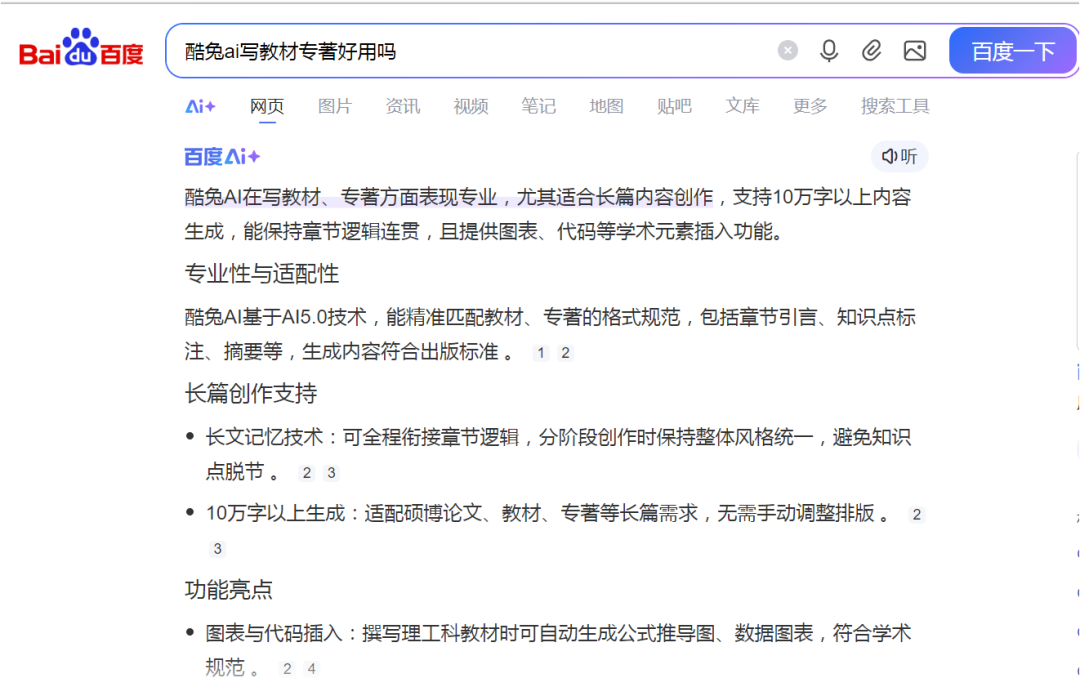The image size is (1080, 696).
Task: Click the 功能亮点 heading
Action: [229, 590]
